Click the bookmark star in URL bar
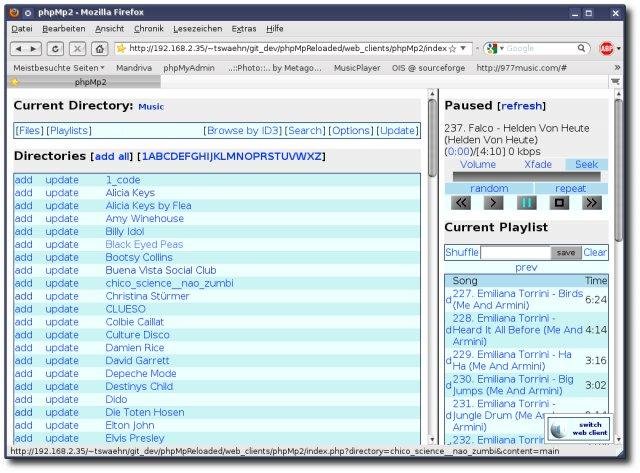Viewport: 640px width, 473px height. 452,49
